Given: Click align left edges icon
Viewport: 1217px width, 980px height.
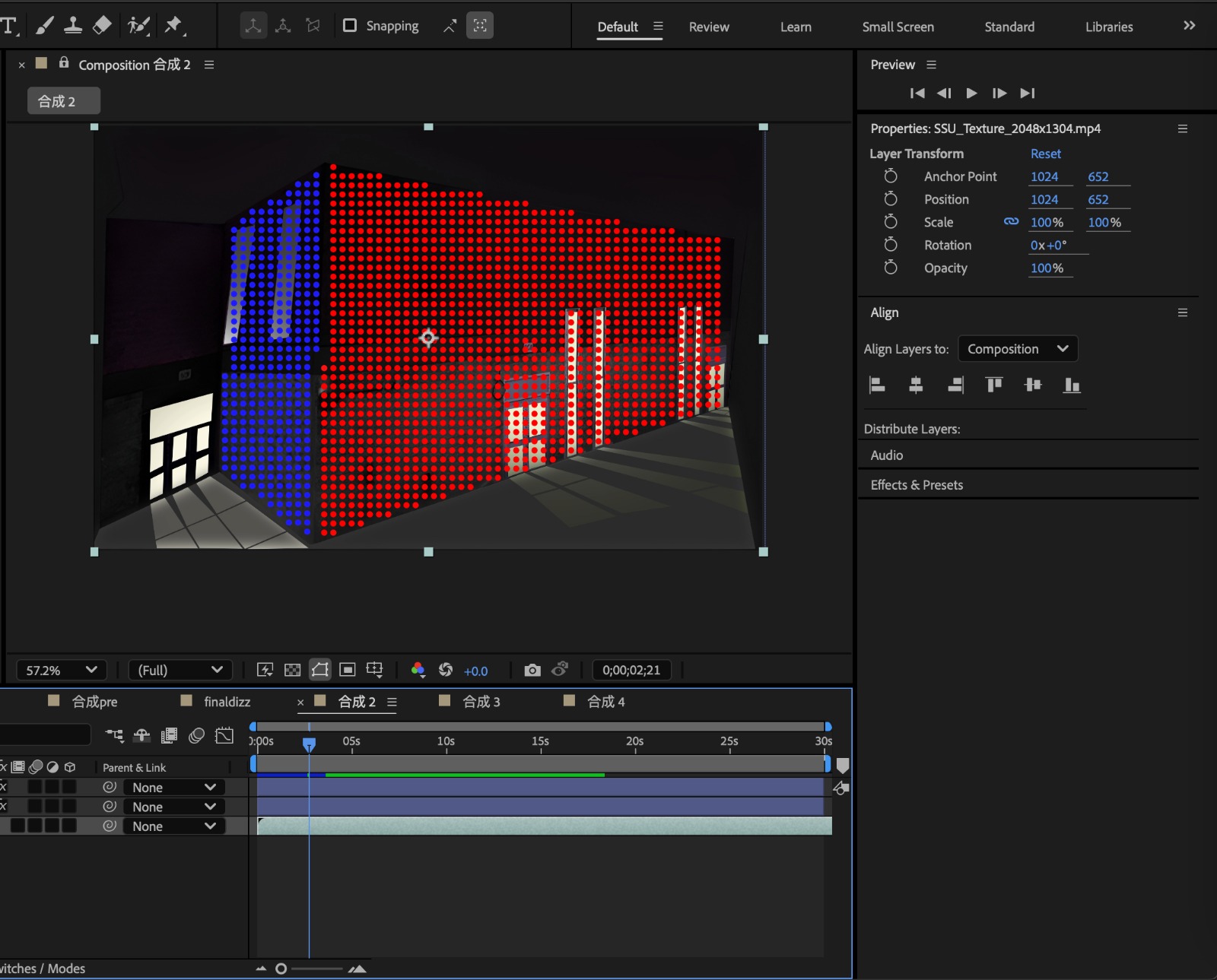Looking at the screenshot, I should pos(877,385).
